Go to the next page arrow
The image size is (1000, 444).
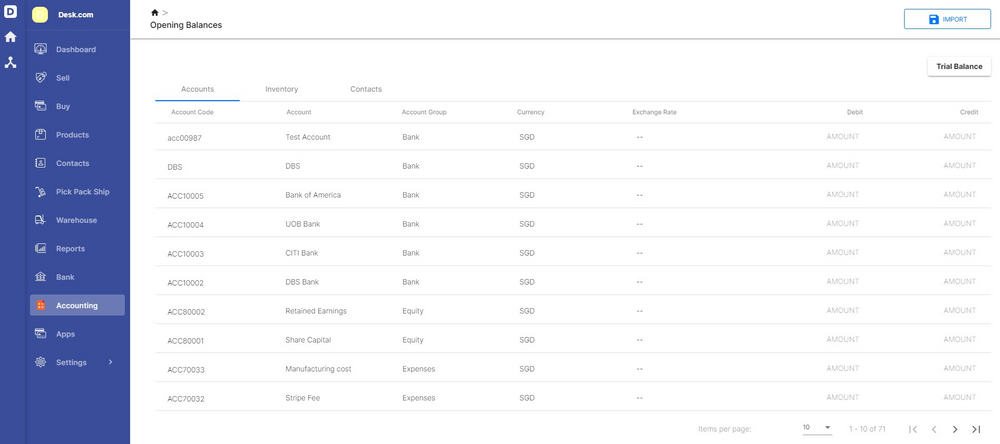coord(955,429)
